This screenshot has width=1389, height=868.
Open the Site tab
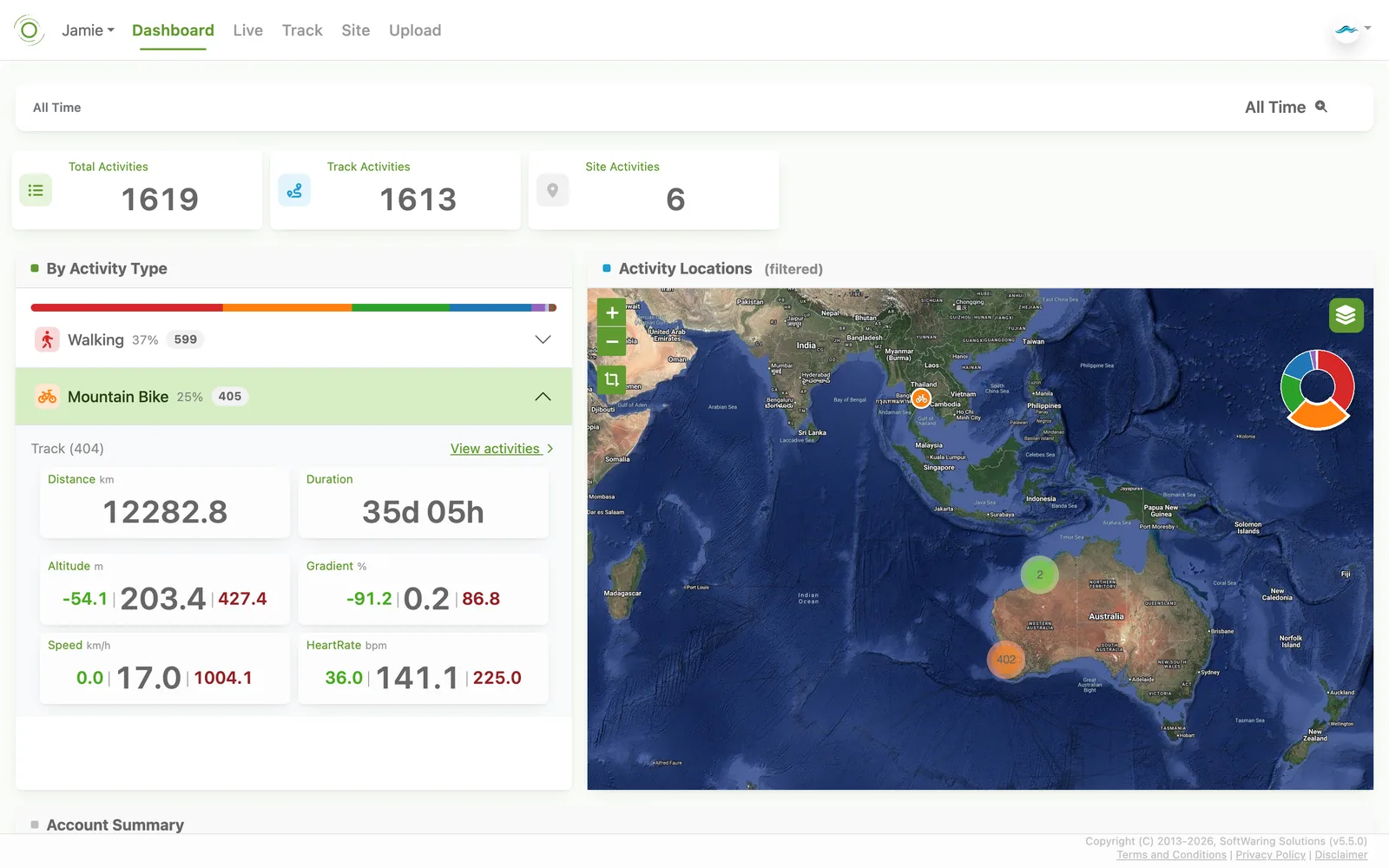tap(356, 30)
